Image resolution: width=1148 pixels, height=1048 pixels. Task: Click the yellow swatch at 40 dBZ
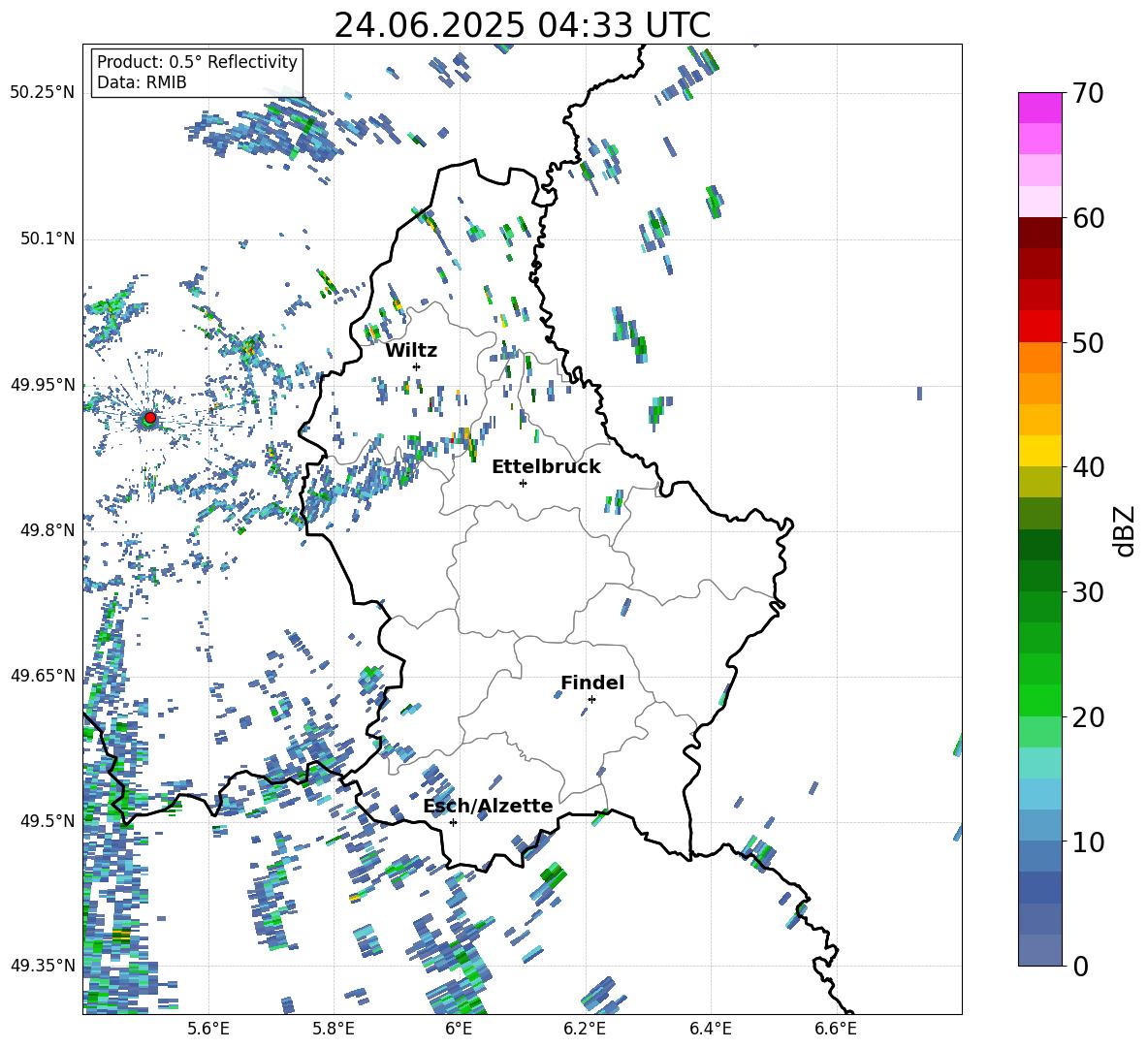(x=1039, y=451)
